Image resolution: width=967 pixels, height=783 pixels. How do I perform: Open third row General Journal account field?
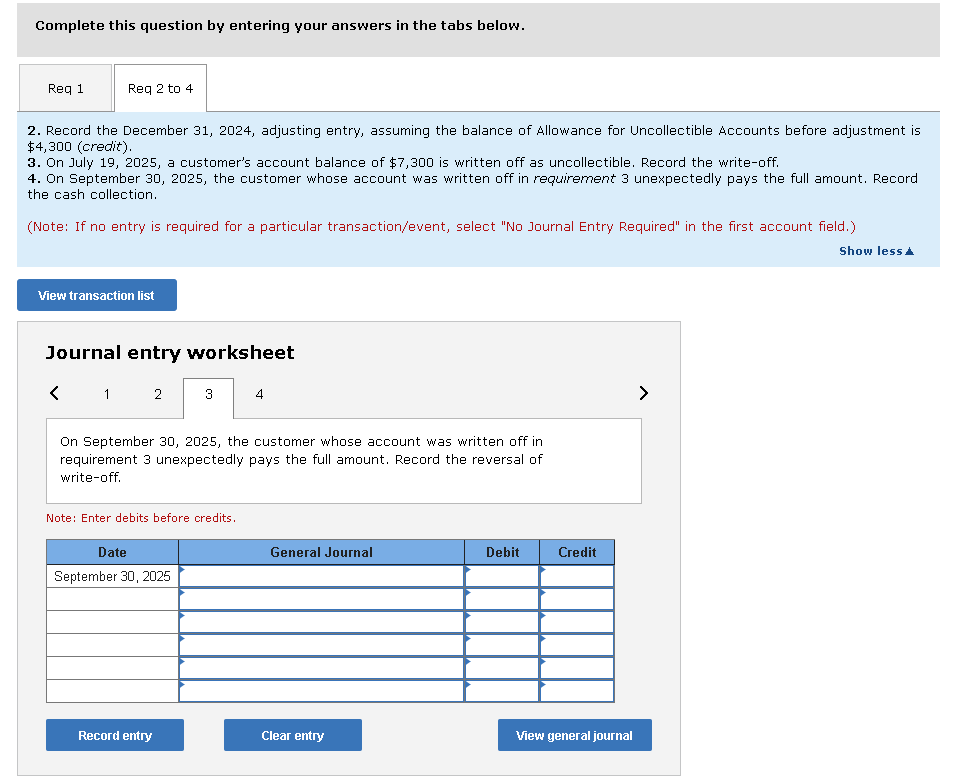tap(321, 622)
